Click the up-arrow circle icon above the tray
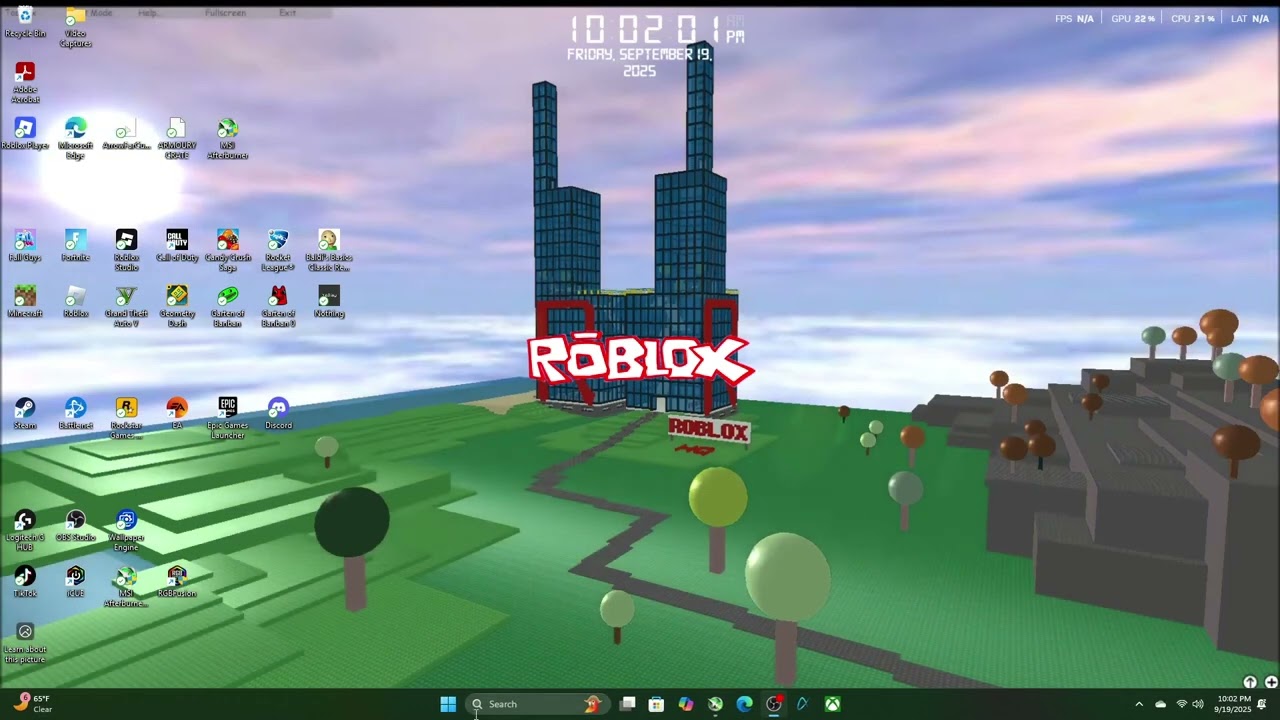 1250,682
